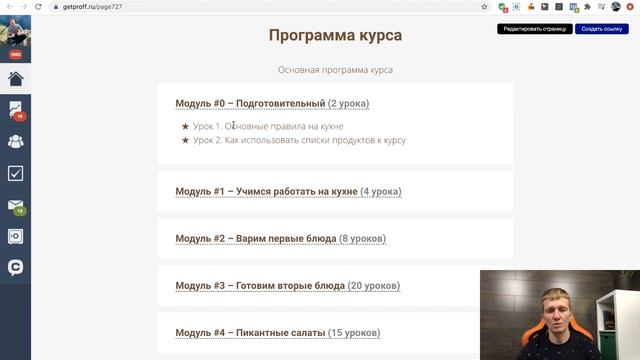
Task: Click the padlock site info icon
Action: tap(56, 7)
